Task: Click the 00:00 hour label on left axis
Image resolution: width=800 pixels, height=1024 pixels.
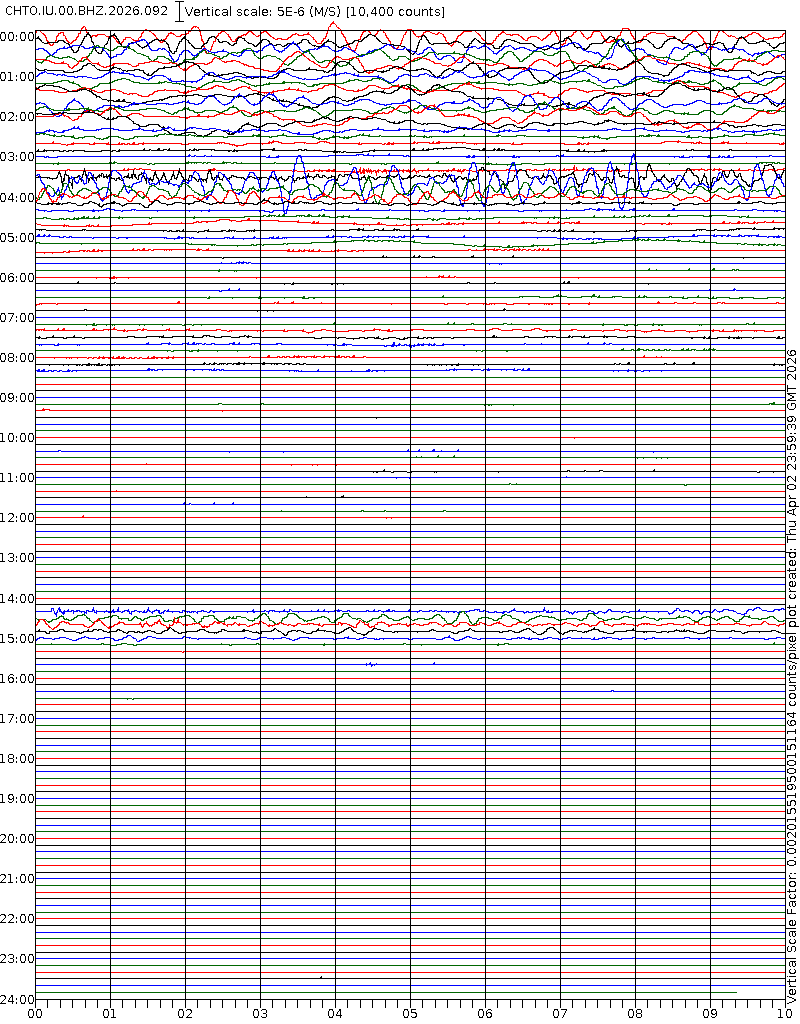Action: coord(17,37)
